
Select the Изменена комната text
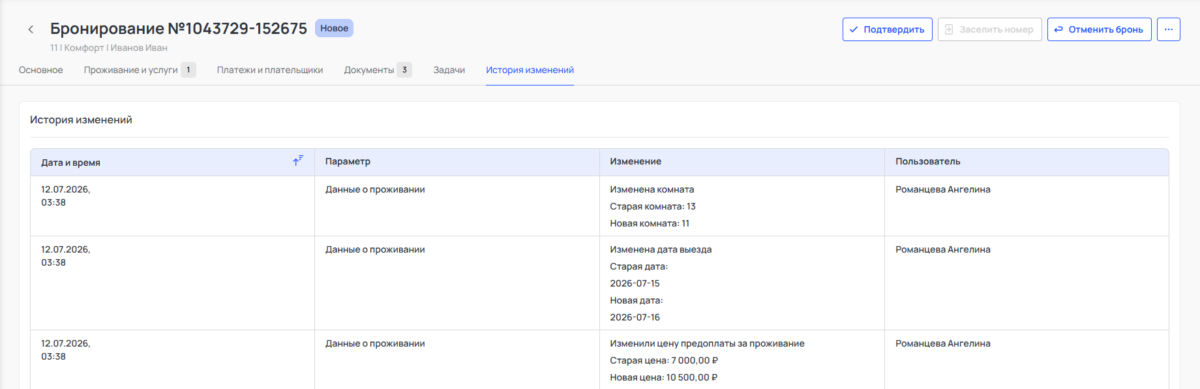click(652, 189)
